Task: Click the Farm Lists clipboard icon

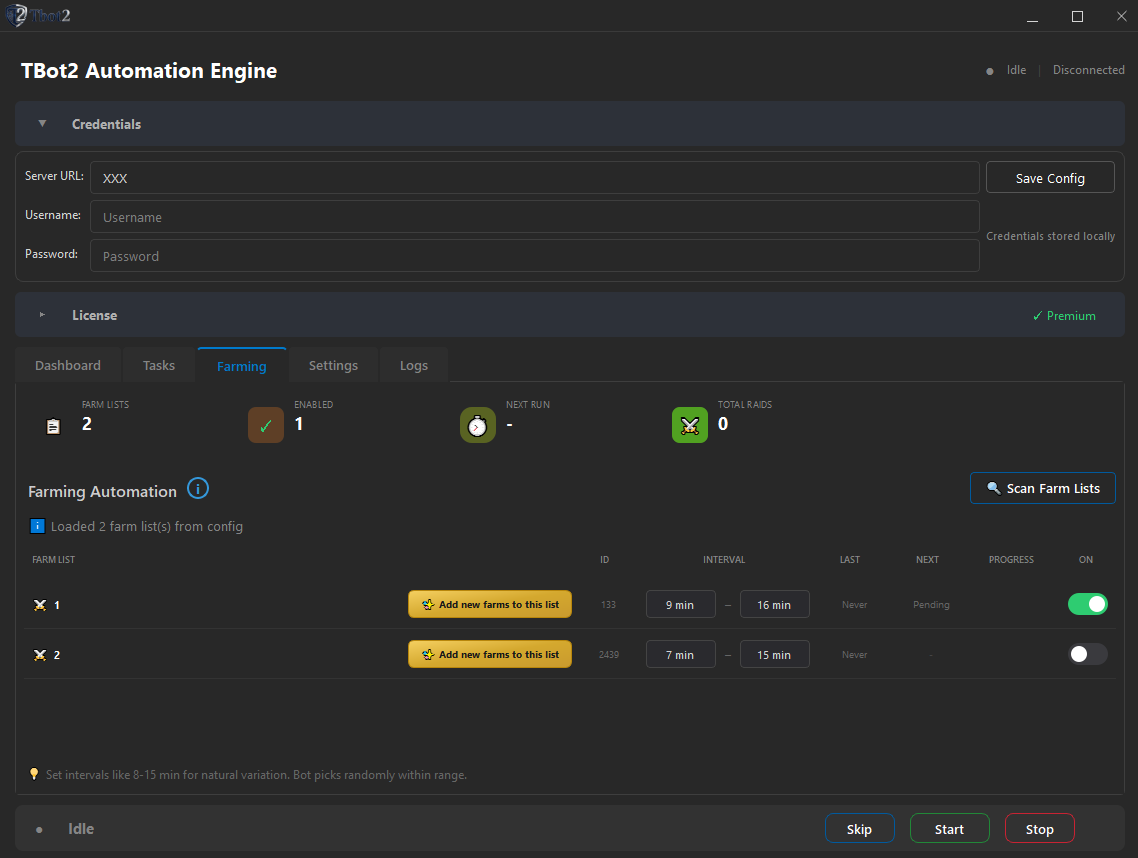Action: [x=53, y=425]
